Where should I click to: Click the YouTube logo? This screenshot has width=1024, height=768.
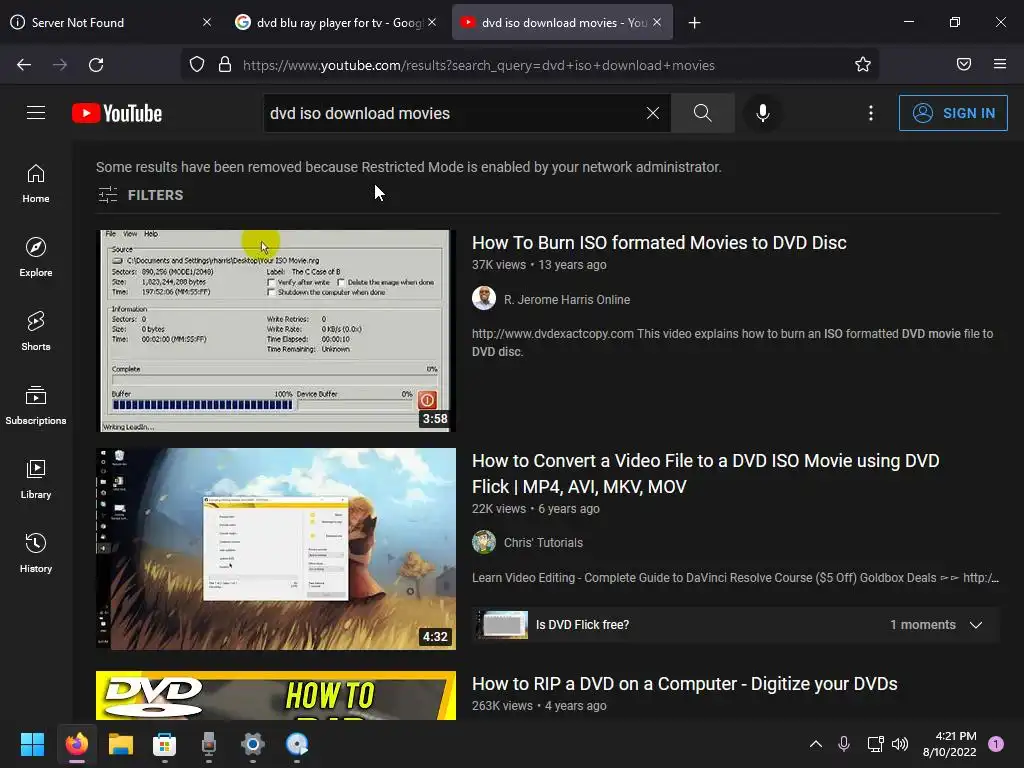tap(117, 113)
